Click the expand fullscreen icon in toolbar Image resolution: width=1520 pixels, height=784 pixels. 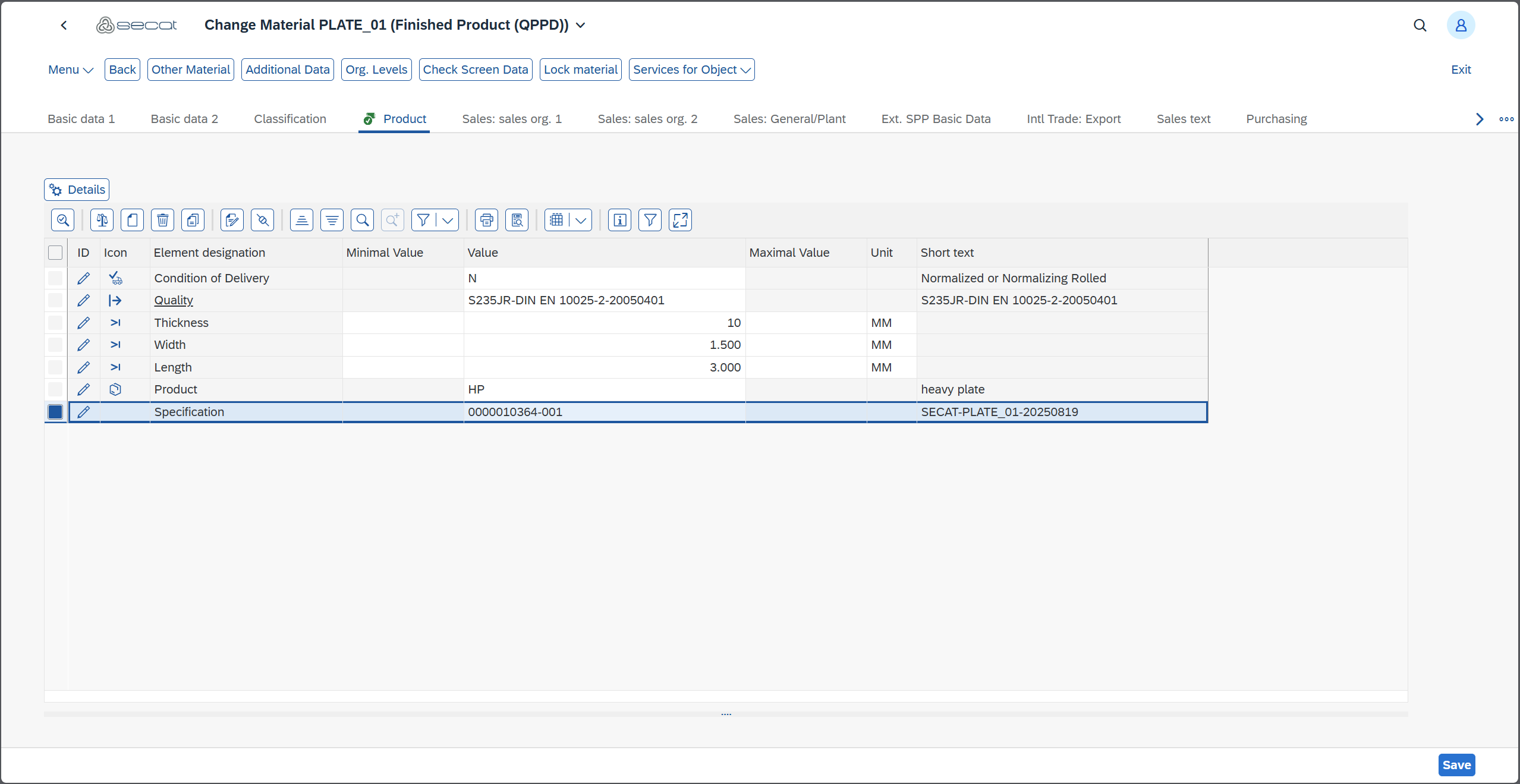pos(680,221)
